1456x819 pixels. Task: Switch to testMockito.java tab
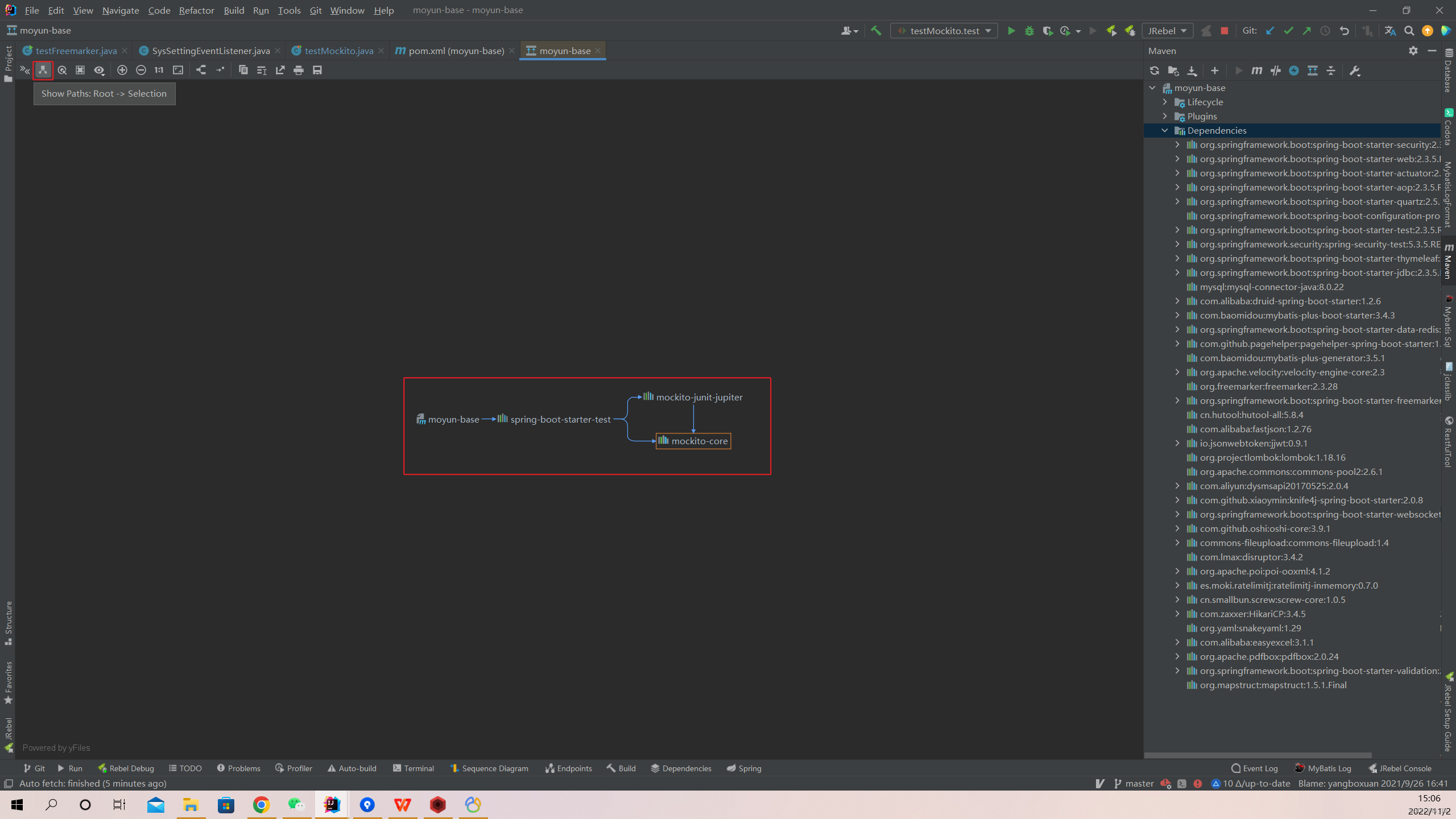point(338,51)
